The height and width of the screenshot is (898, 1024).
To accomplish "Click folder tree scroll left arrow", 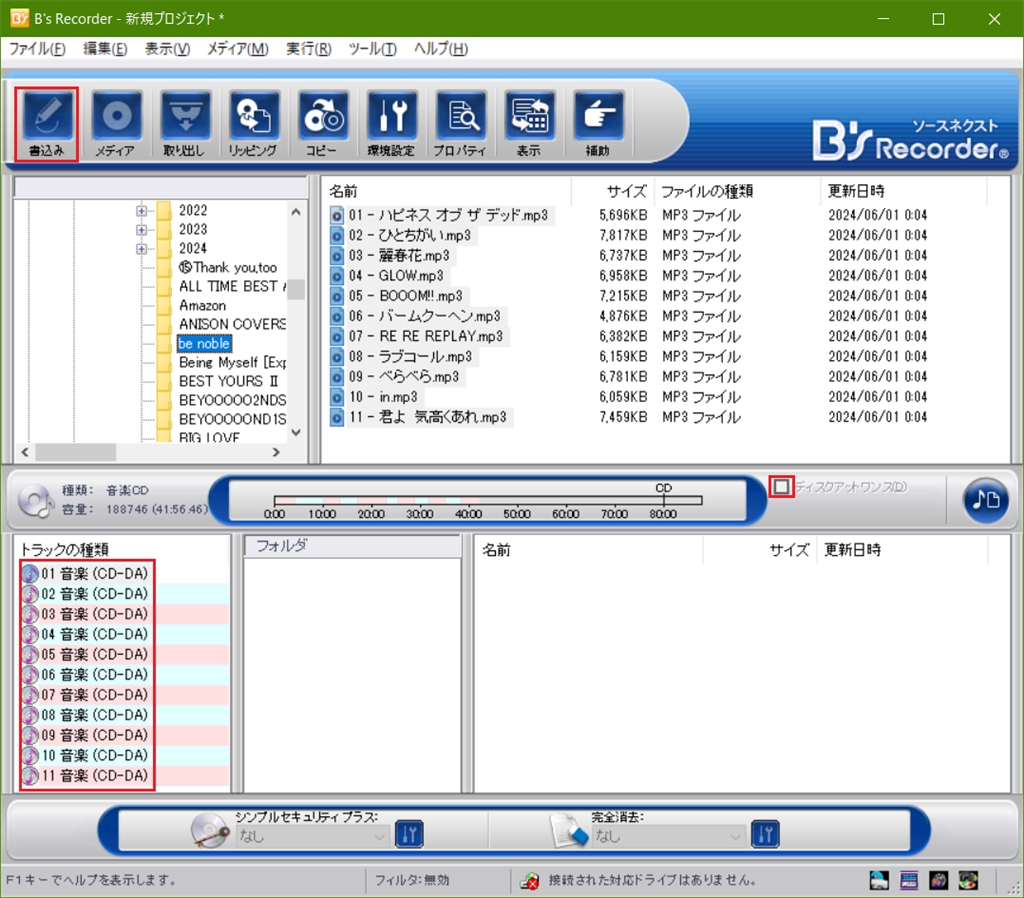I will (25, 452).
